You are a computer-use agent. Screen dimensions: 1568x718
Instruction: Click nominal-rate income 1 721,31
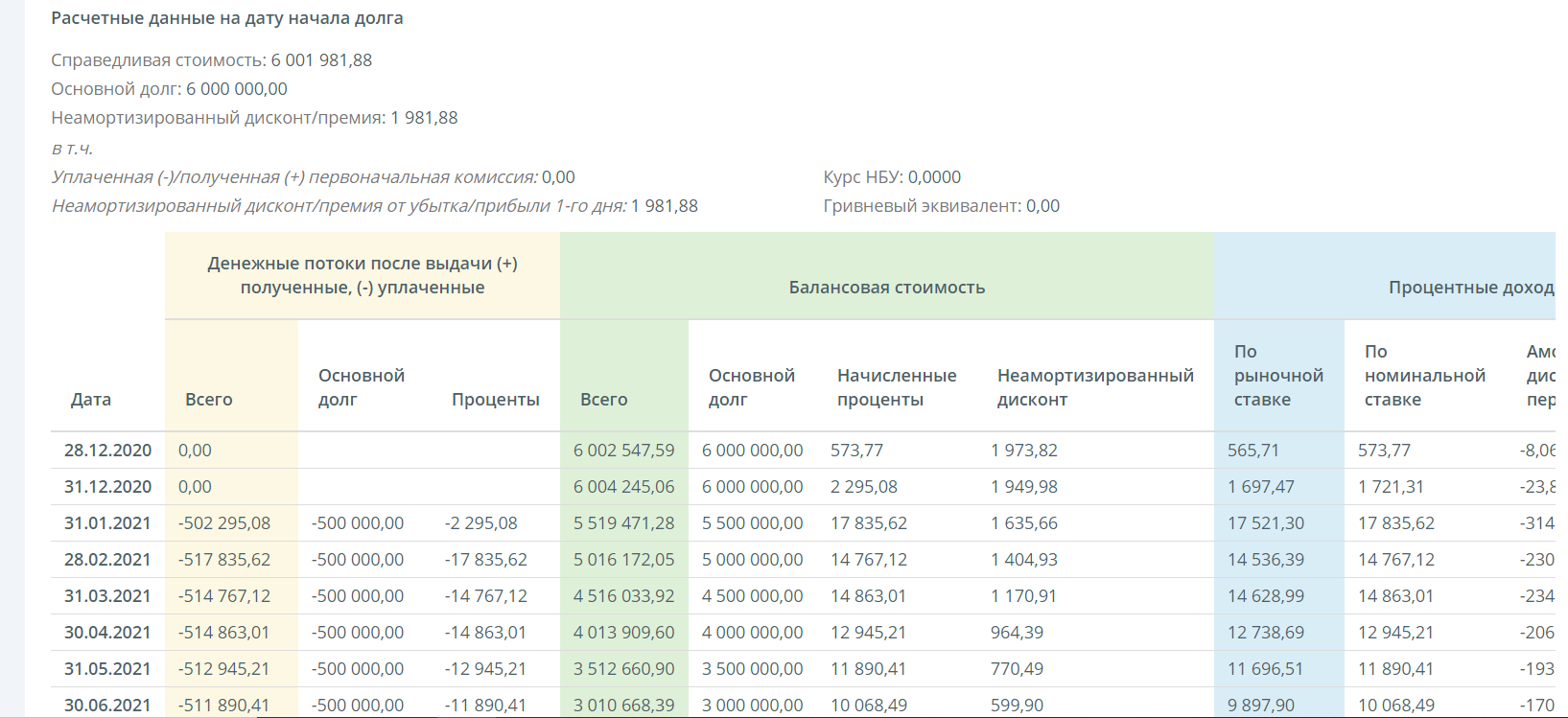click(1392, 487)
